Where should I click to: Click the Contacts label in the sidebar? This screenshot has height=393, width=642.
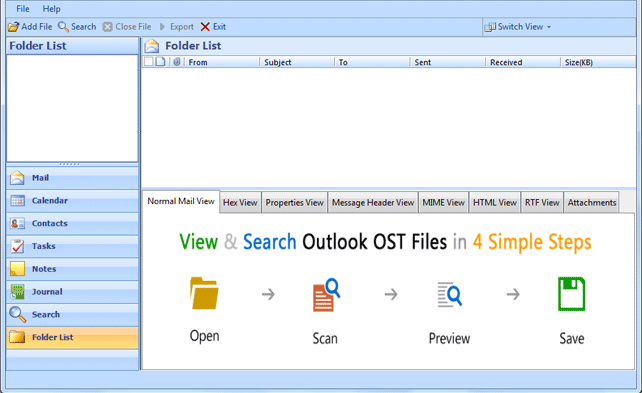[50, 223]
